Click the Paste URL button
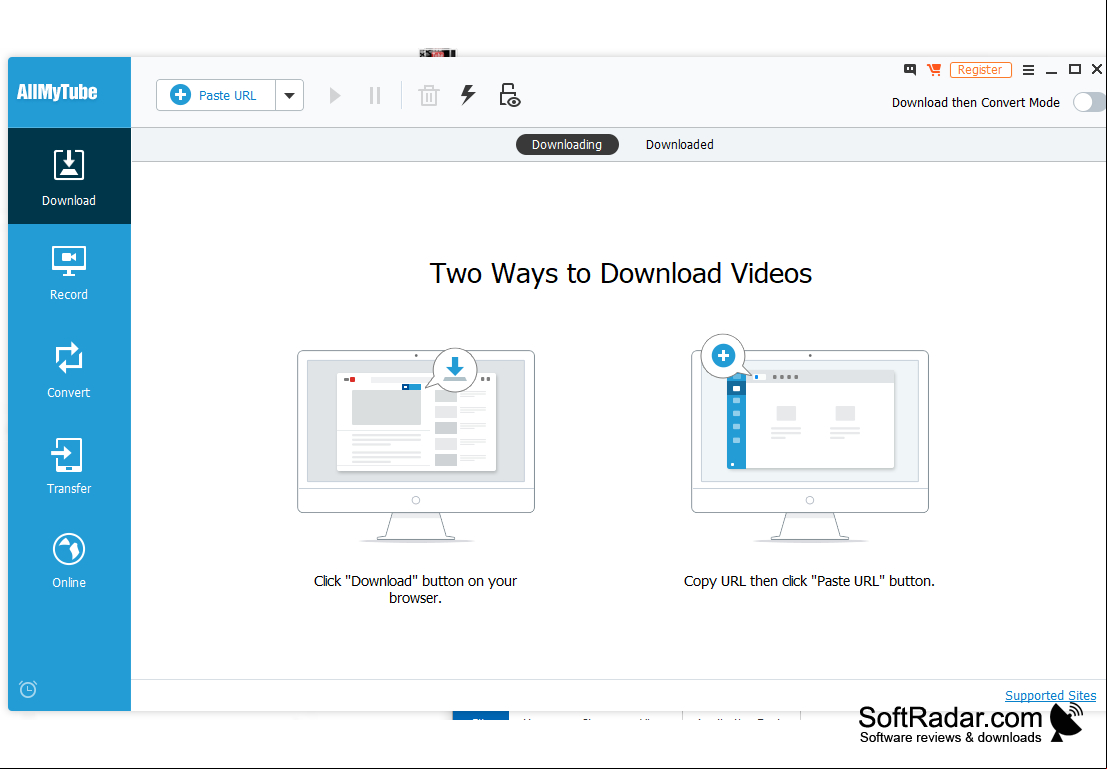The height and width of the screenshot is (769, 1107). tap(216, 95)
